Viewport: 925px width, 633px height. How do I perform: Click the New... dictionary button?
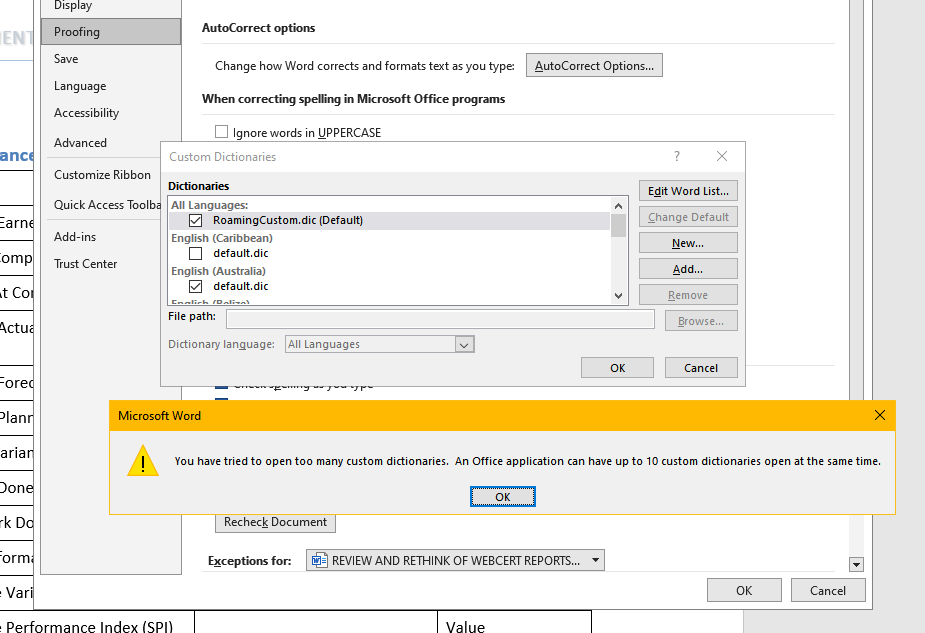click(688, 243)
